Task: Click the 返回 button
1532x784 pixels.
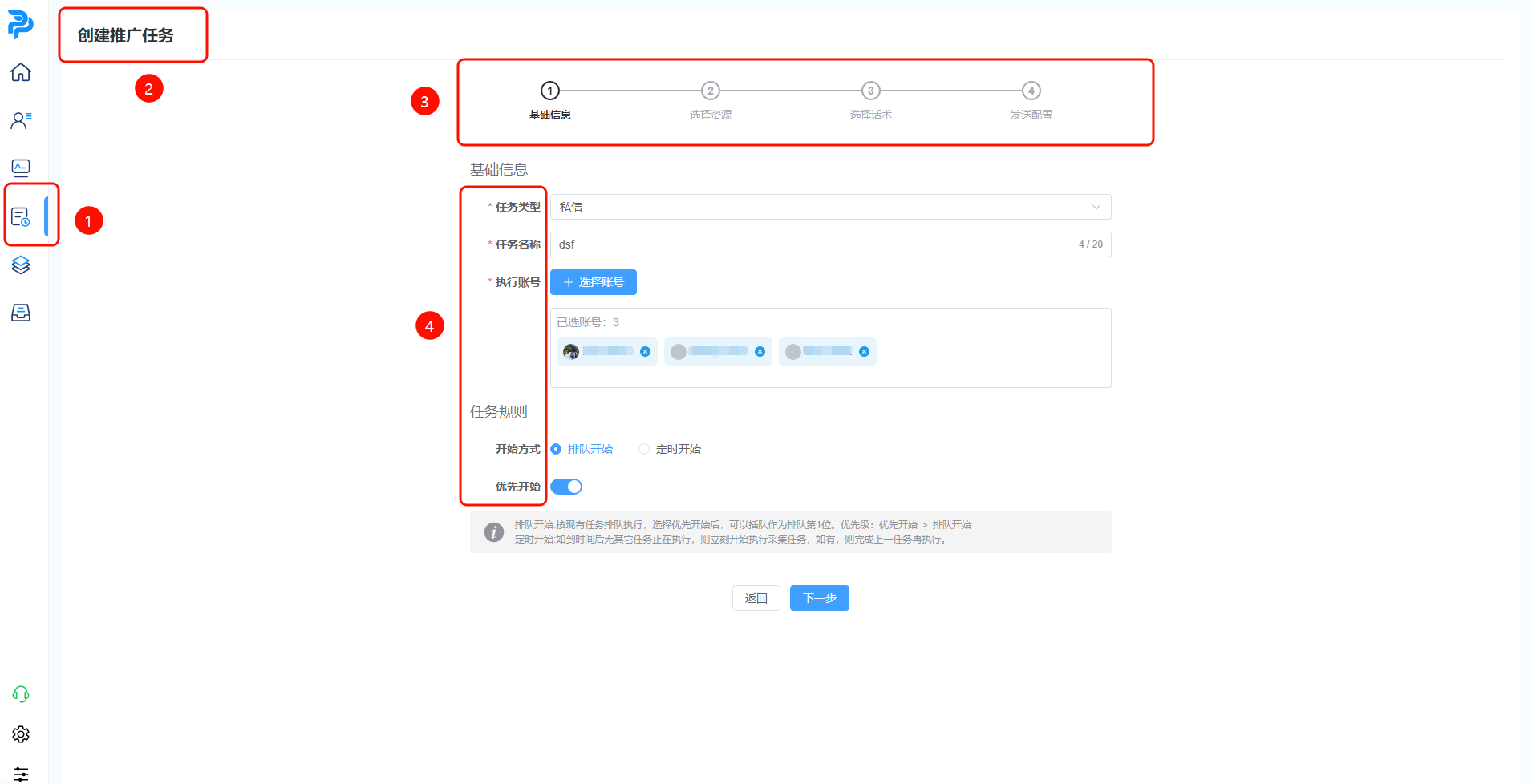Action: pos(756,598)
